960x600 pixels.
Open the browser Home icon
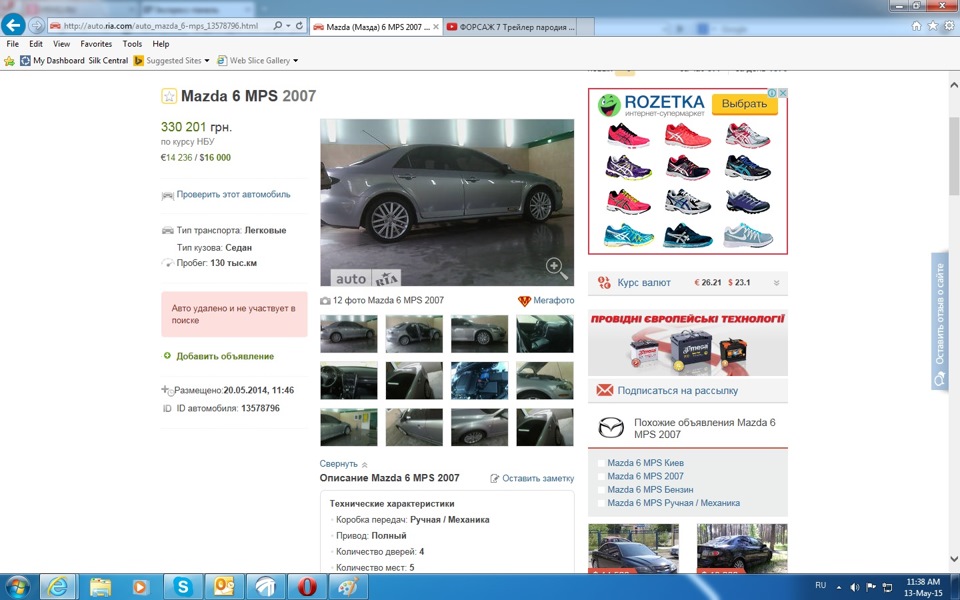click(917, 26)
